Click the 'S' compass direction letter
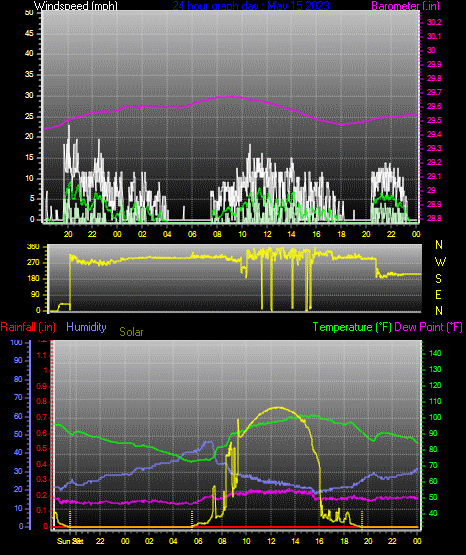The width and height of the screenshot is (466, 555). (x=438, y=279)
